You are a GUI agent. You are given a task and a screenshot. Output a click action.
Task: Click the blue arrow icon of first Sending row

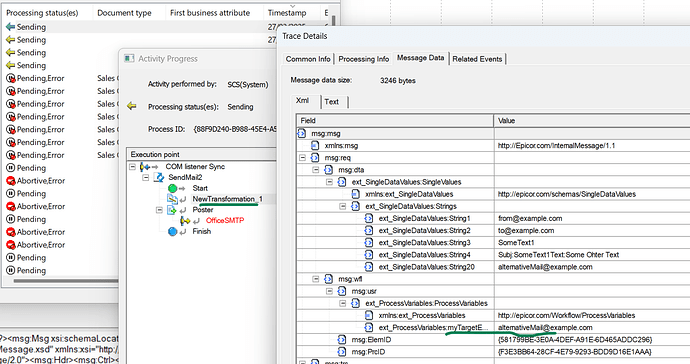coord(10,27)
